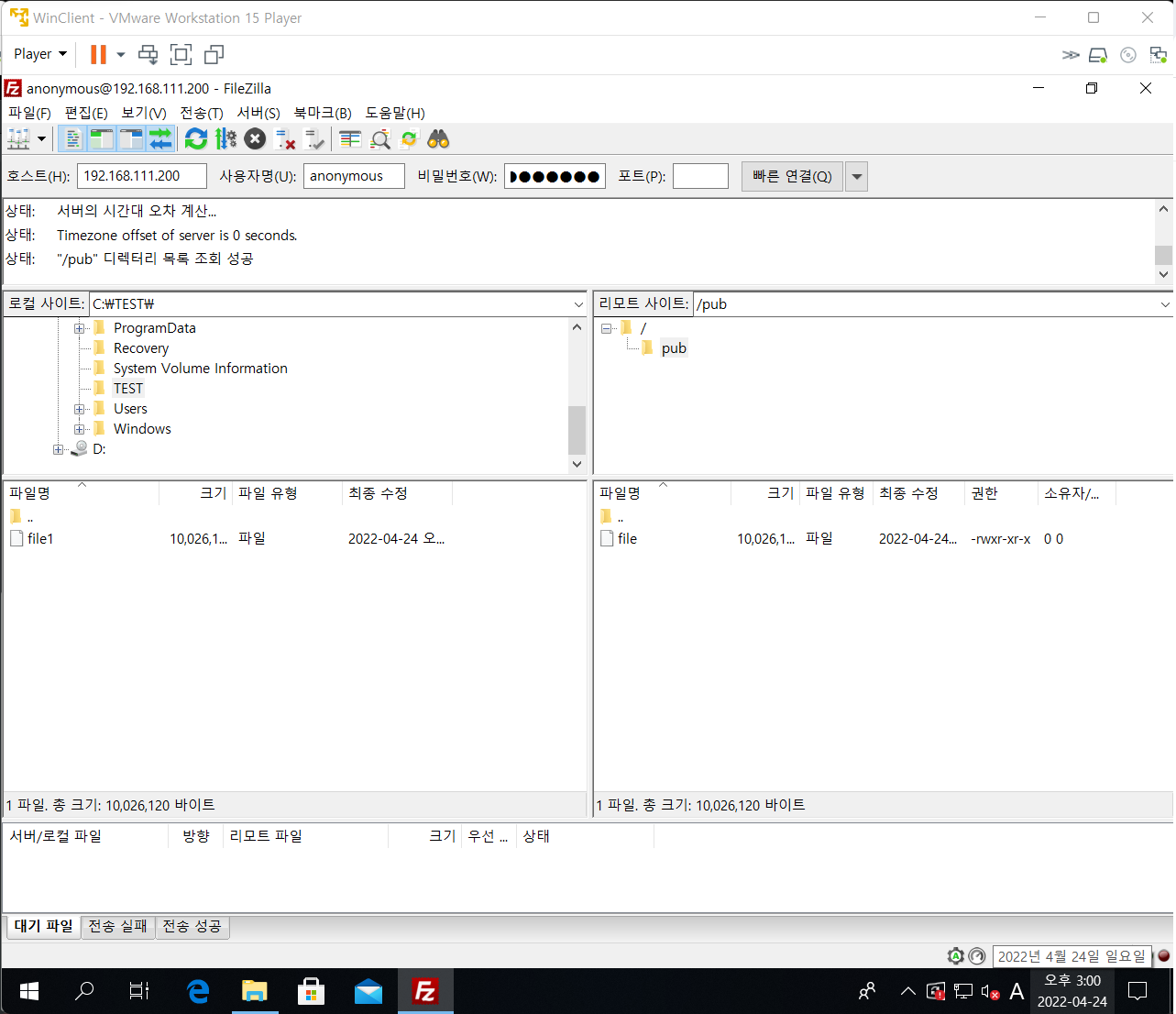Screen dimensions: 1176x1014
Task: Select the remote file named file
Action: pyautogui.click(x=627, y=539)
